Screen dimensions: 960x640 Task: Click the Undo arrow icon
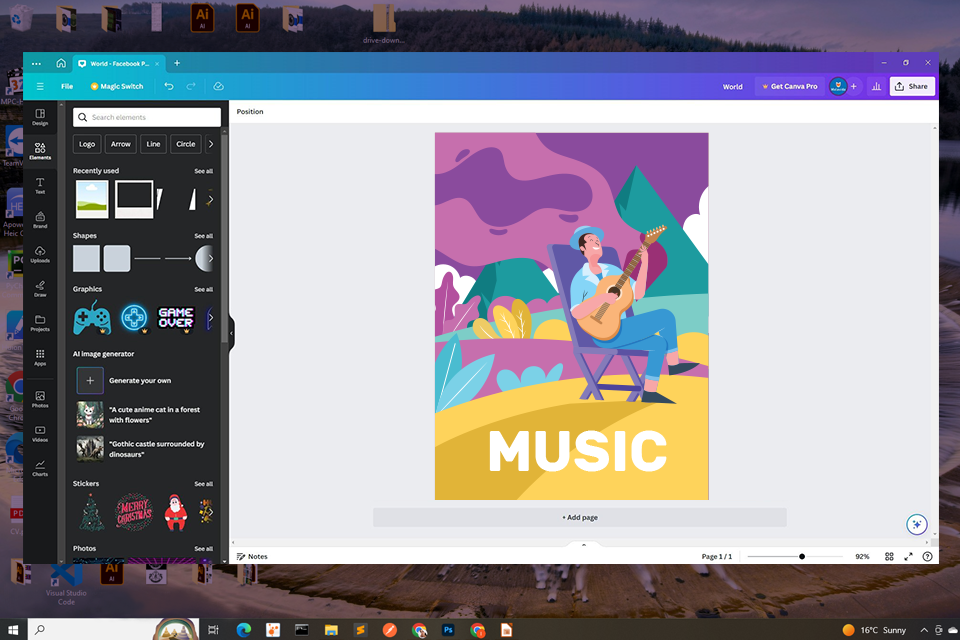[x=169, y=86]
